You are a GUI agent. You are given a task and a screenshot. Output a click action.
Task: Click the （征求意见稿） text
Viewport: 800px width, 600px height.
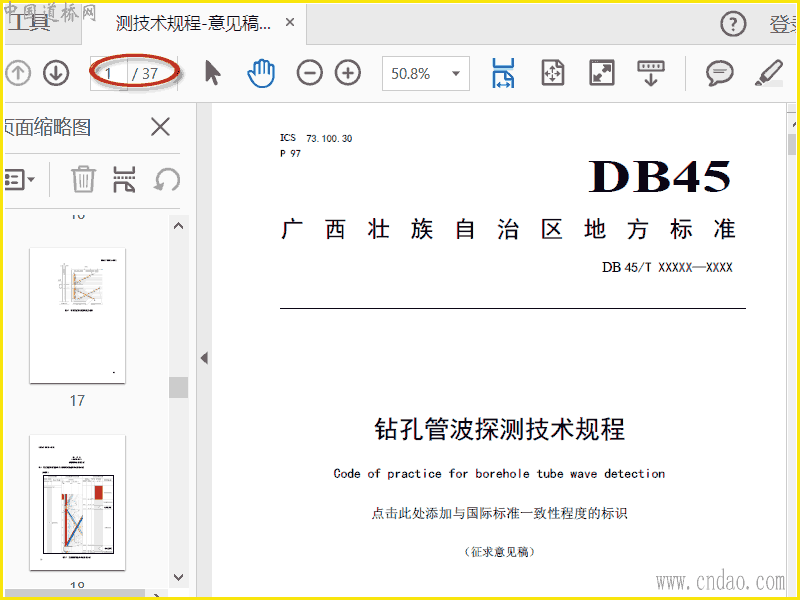499,552
